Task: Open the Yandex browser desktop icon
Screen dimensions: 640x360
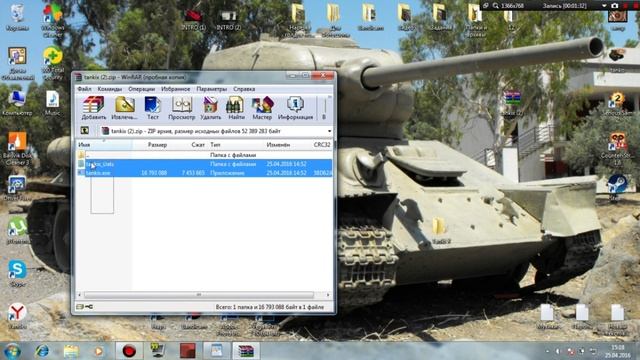Action: 17,316
